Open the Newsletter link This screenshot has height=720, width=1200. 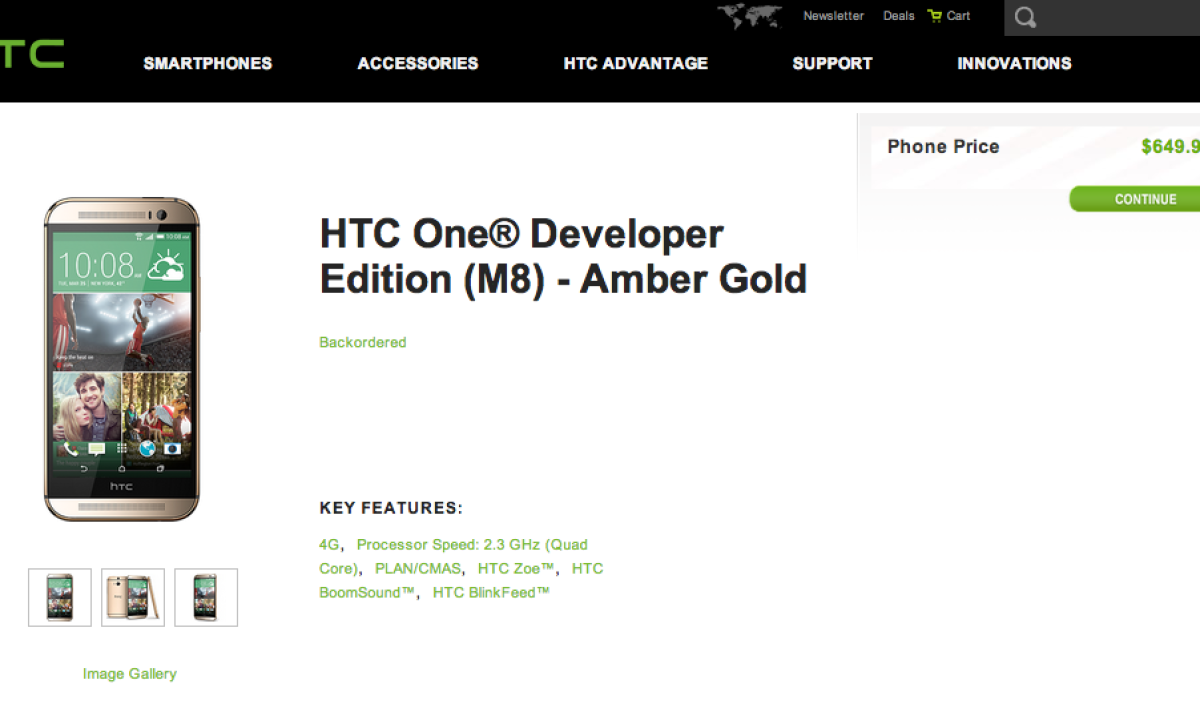833,16
